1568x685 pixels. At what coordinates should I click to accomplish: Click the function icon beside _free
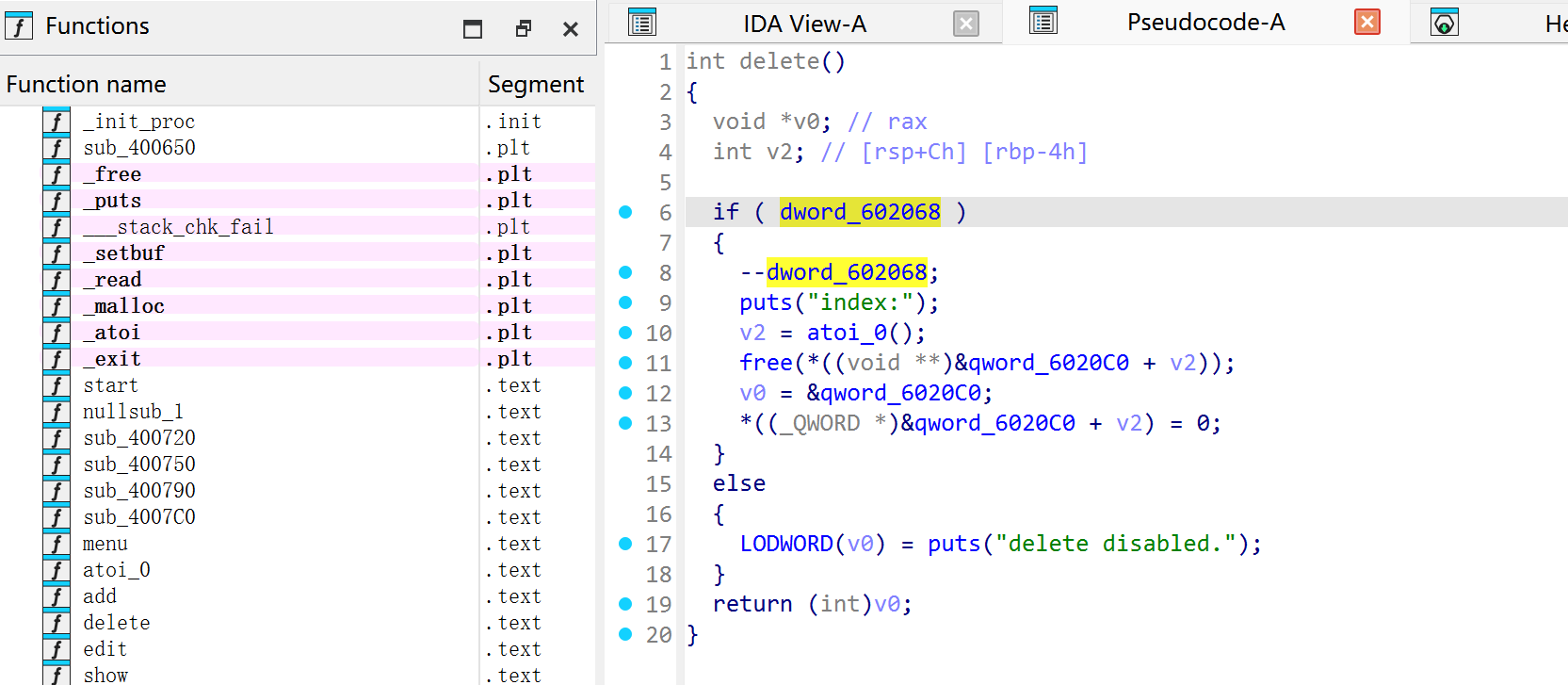(x=57, y=174)
